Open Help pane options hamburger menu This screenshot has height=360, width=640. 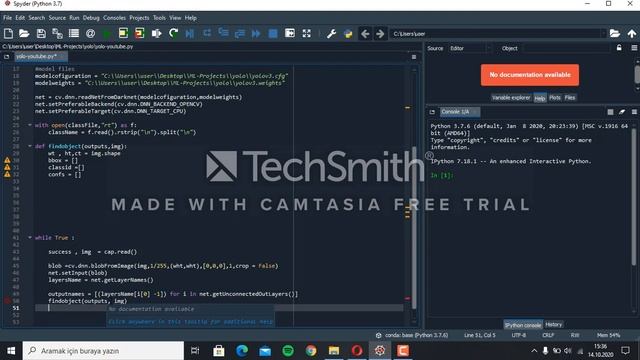634,48
